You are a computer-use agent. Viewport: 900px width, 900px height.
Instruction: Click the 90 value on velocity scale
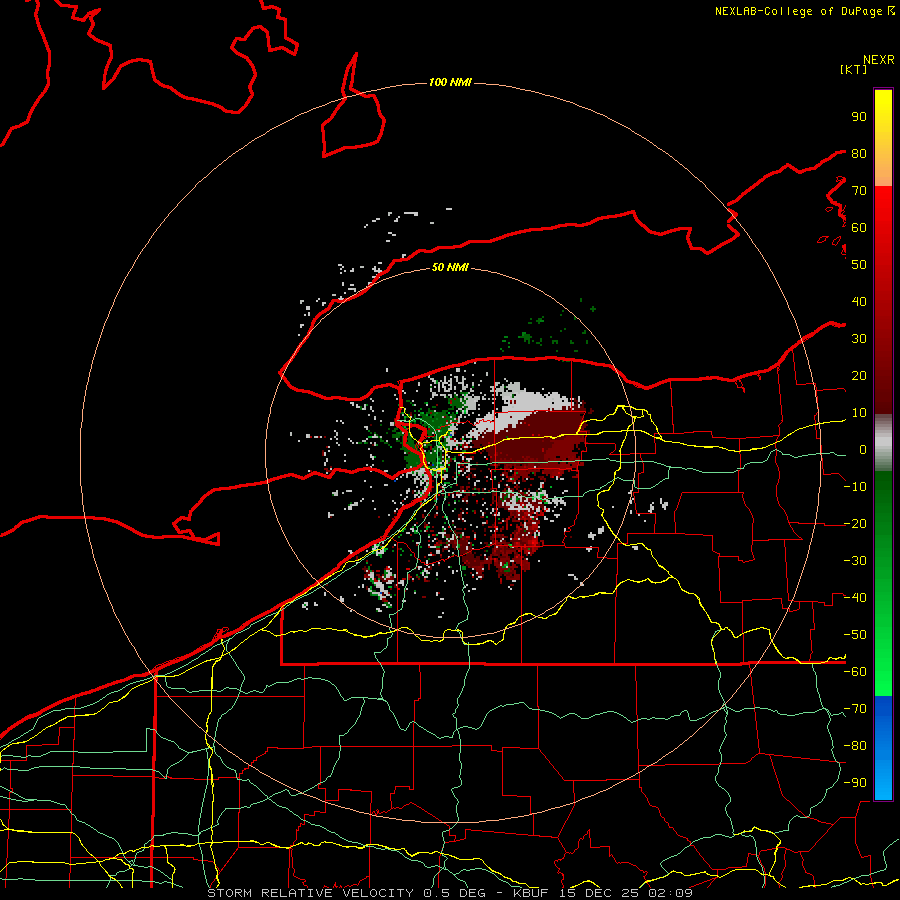859,117
